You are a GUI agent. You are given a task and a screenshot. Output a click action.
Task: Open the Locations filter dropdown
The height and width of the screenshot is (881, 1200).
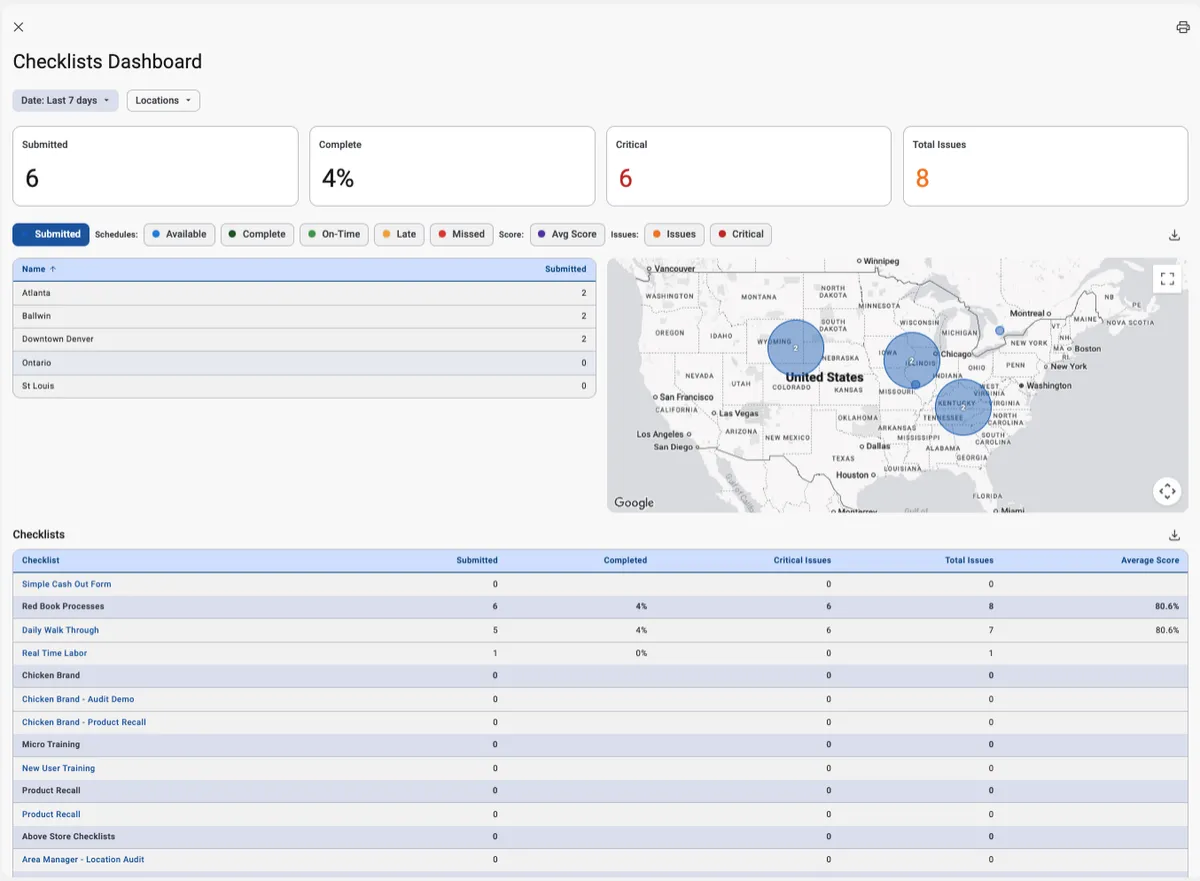click(x=163, y=100)
